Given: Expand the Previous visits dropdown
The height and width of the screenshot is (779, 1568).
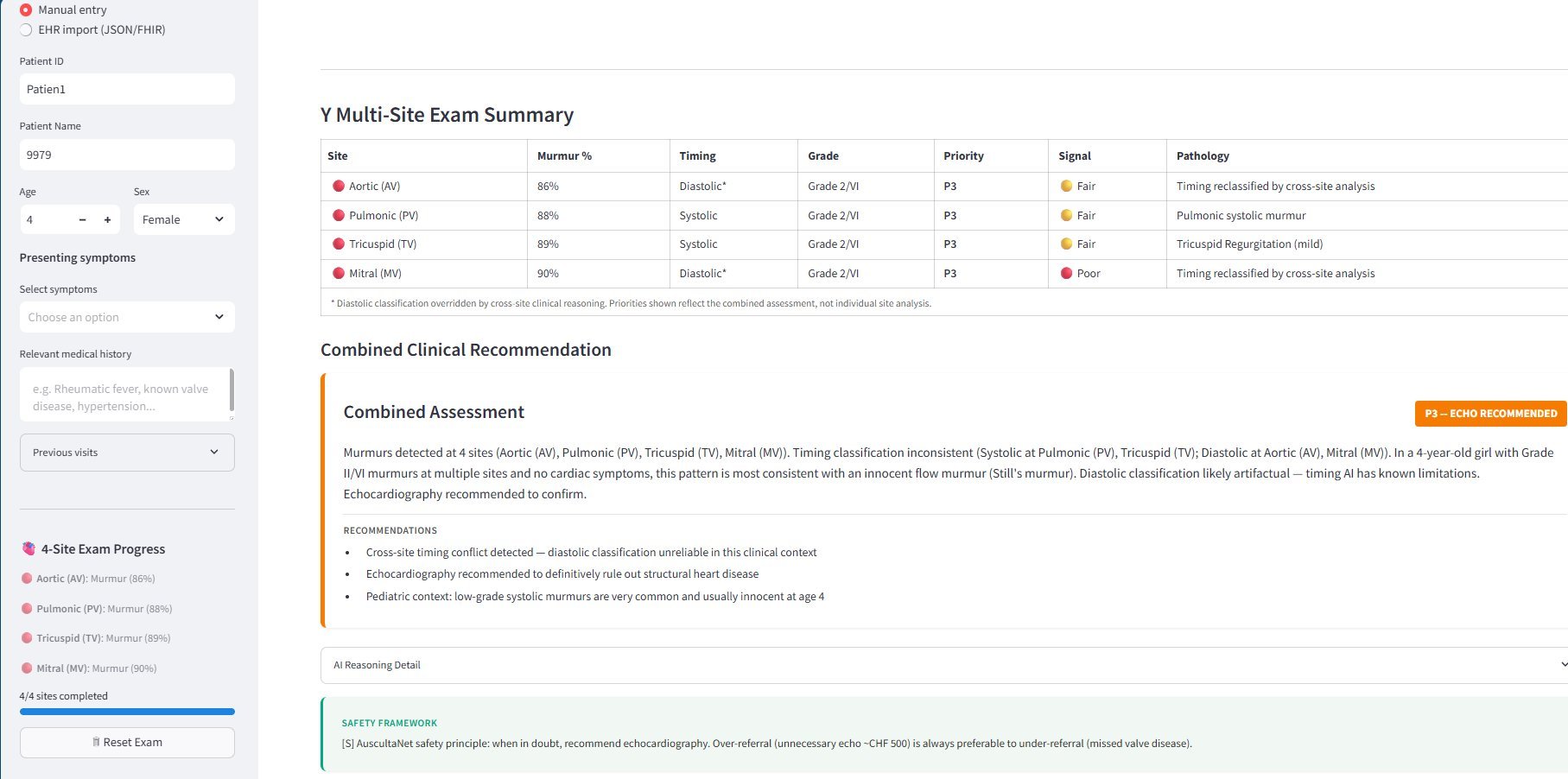Looking at the screenshot, I should click(x=126, y=452).
